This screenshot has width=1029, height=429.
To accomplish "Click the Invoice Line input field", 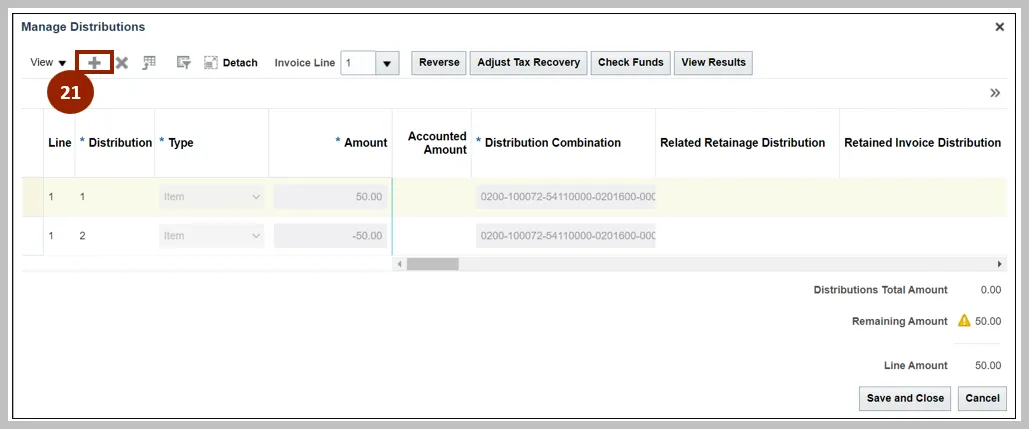I will point(358,63).
